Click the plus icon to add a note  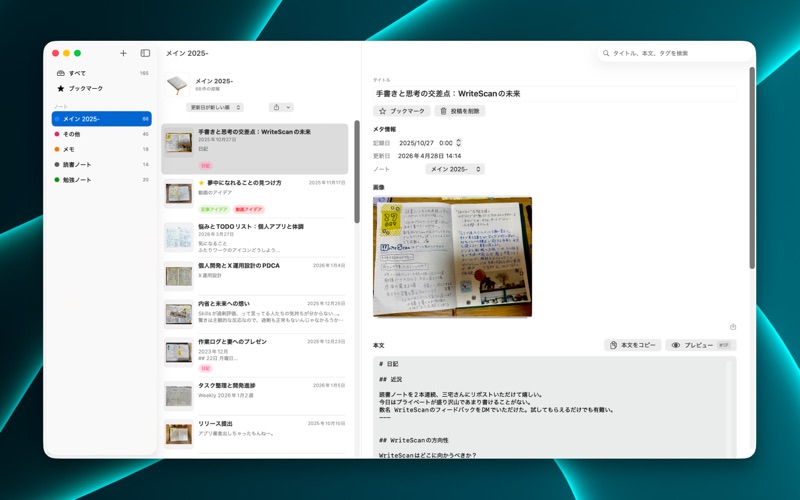pos(123,53)
